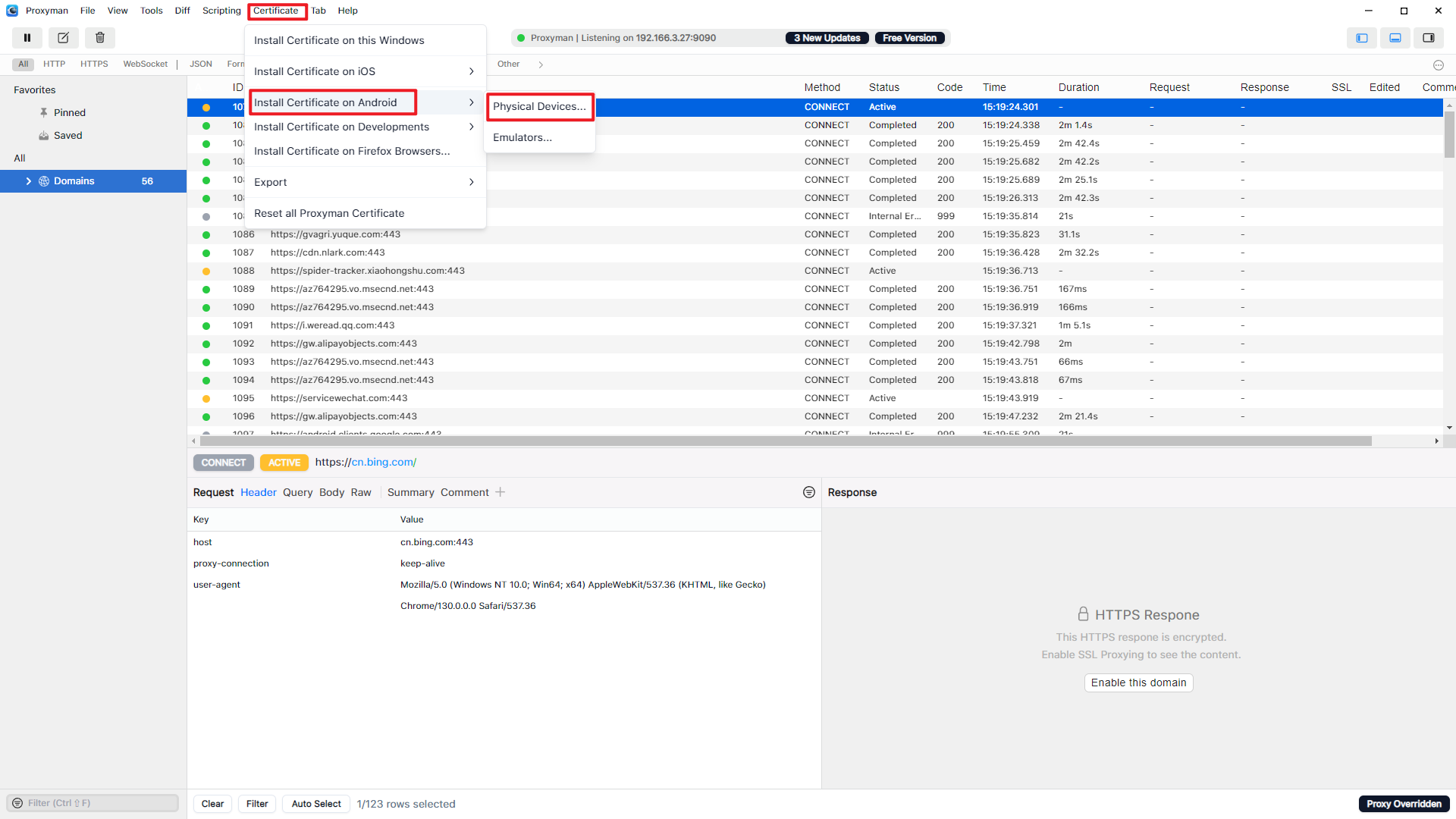Select Reset all Proxyman Certificate
Image resolution: width=1456 pixels, height=819 pixels.
point(365,213)
